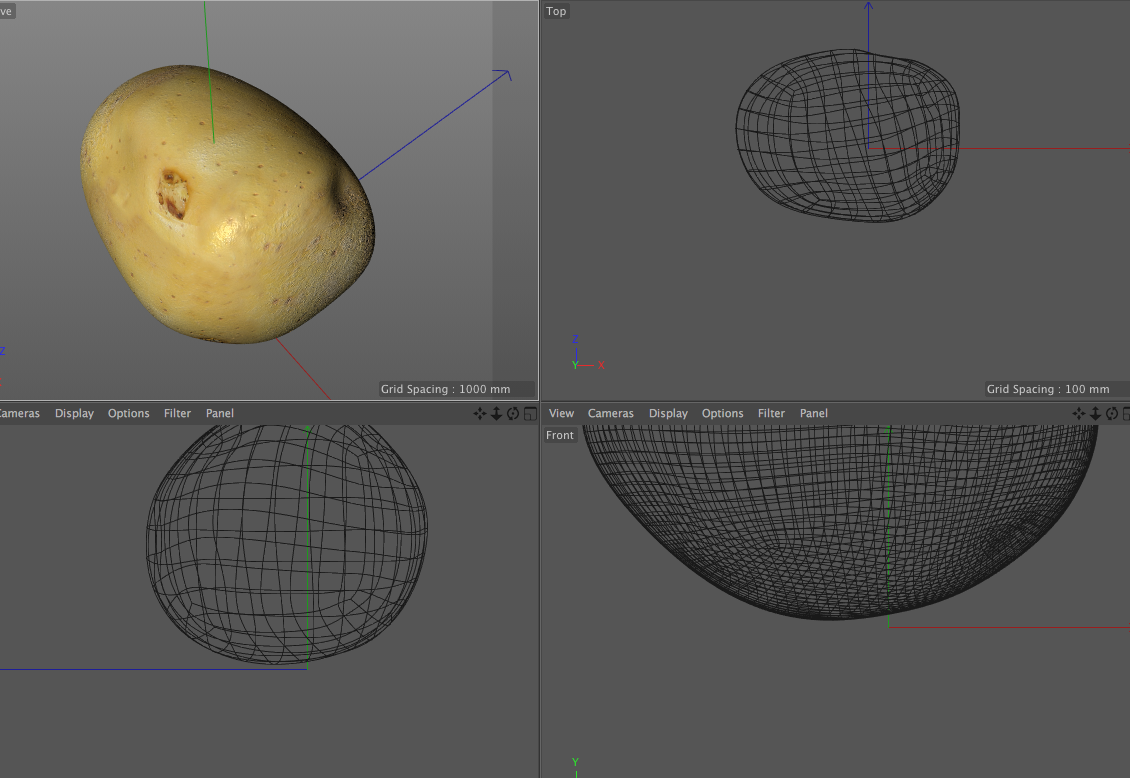Click the zoom icon in the Front viewport
Viewport: 1130px width, 778px height.
pos(1094,414)
